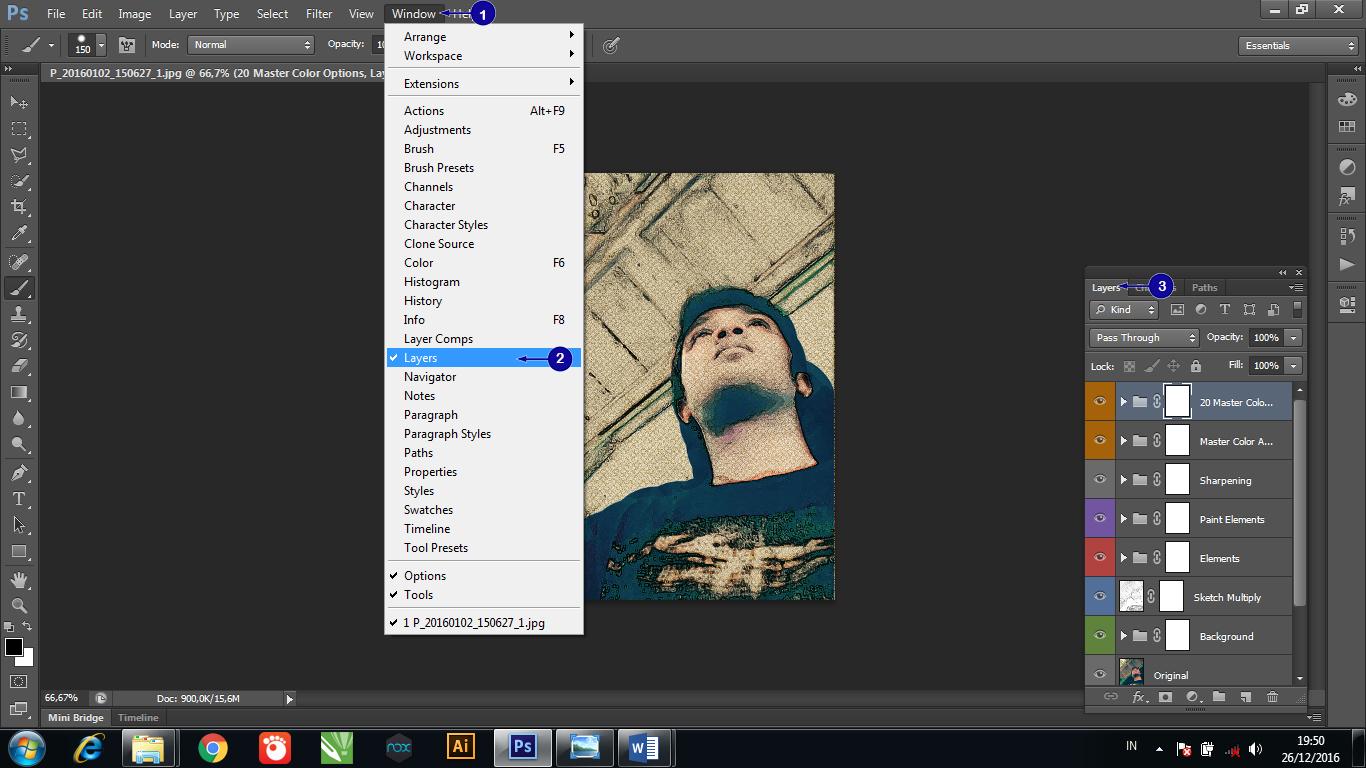Toggle visibility of the Background layer
The height and width of the screenshot is (768, 1366).
(x=1098, y=635)
